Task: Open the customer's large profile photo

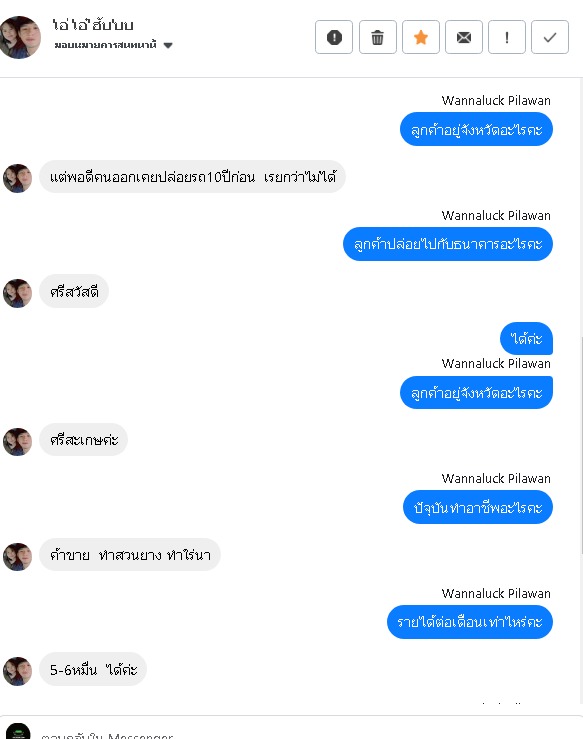Action: [20, 37]
